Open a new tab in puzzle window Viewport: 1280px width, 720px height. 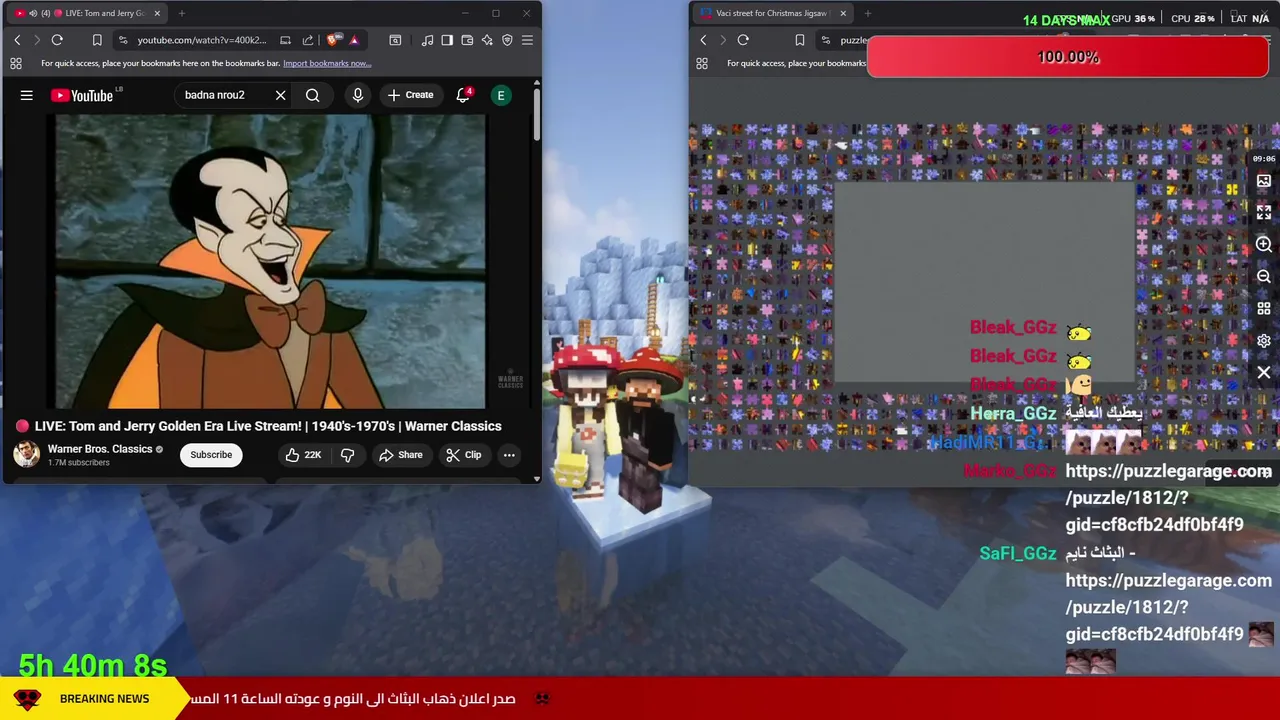pyautogui.click(x=868, y=13)
